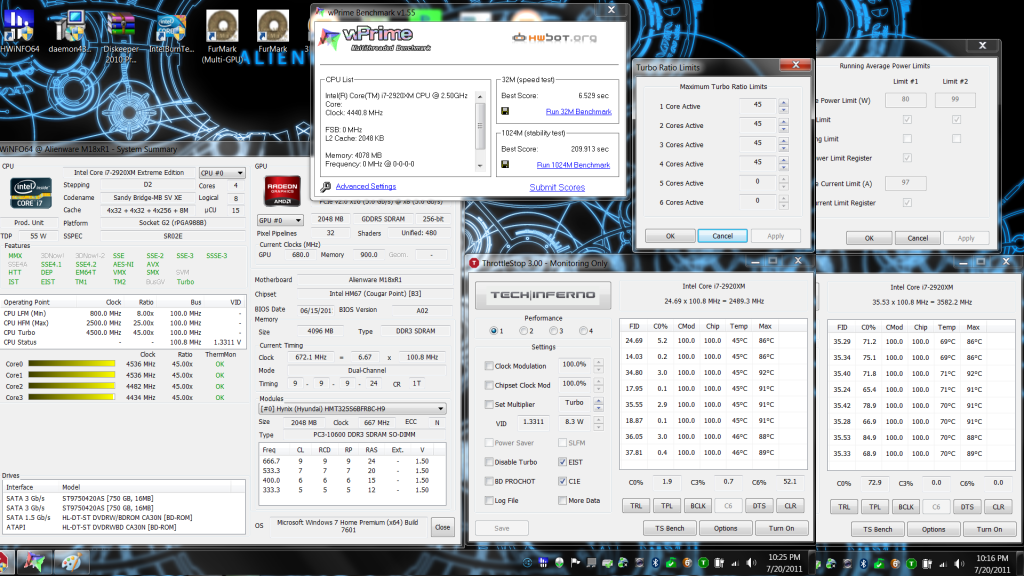Viewport: 1024px width, 576px height.
Task: Enable the BD PROCHOT checkbox
Action: [488, 481]
